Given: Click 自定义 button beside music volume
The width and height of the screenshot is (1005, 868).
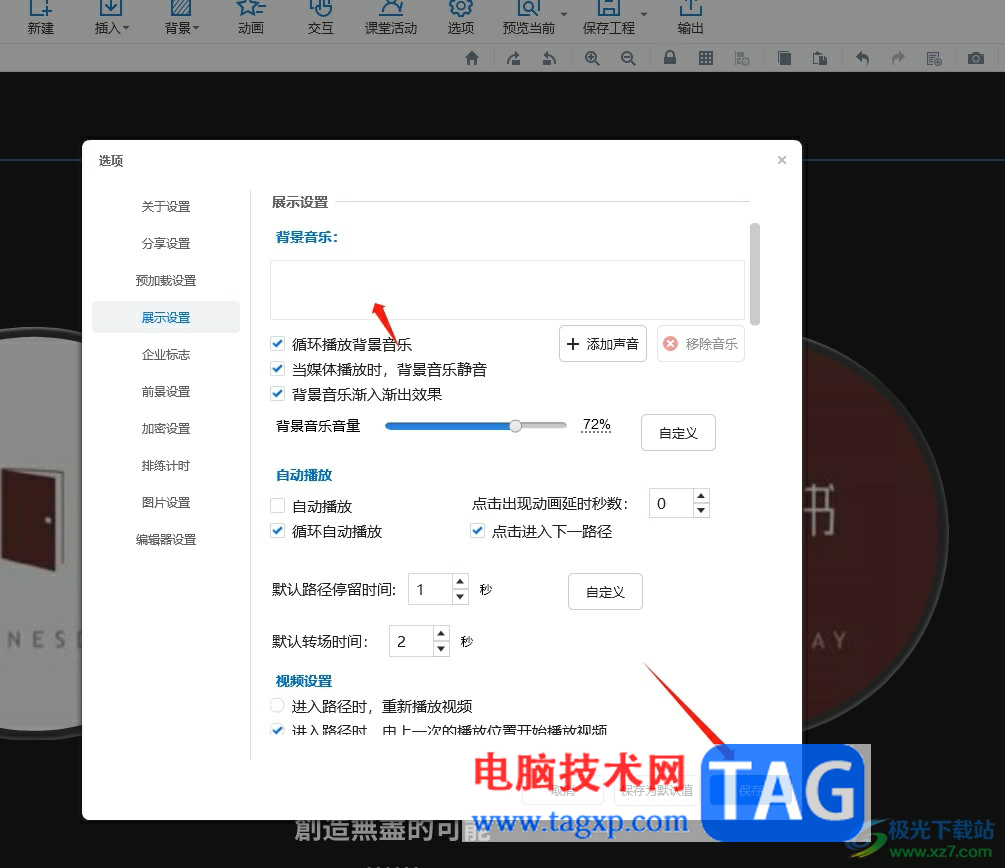Looking at the screenshot, I should pos(678,433).
